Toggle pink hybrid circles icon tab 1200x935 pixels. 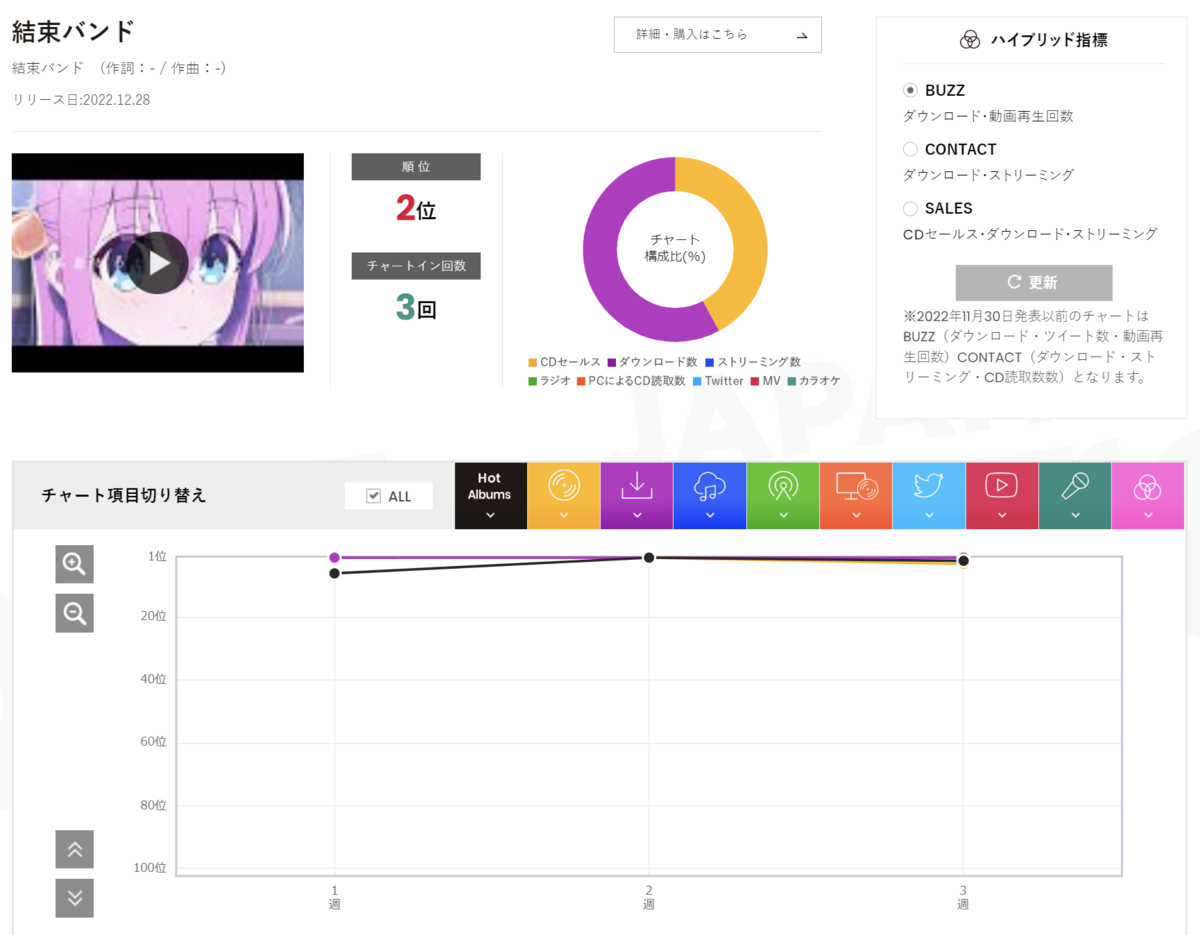point(1148,496)
